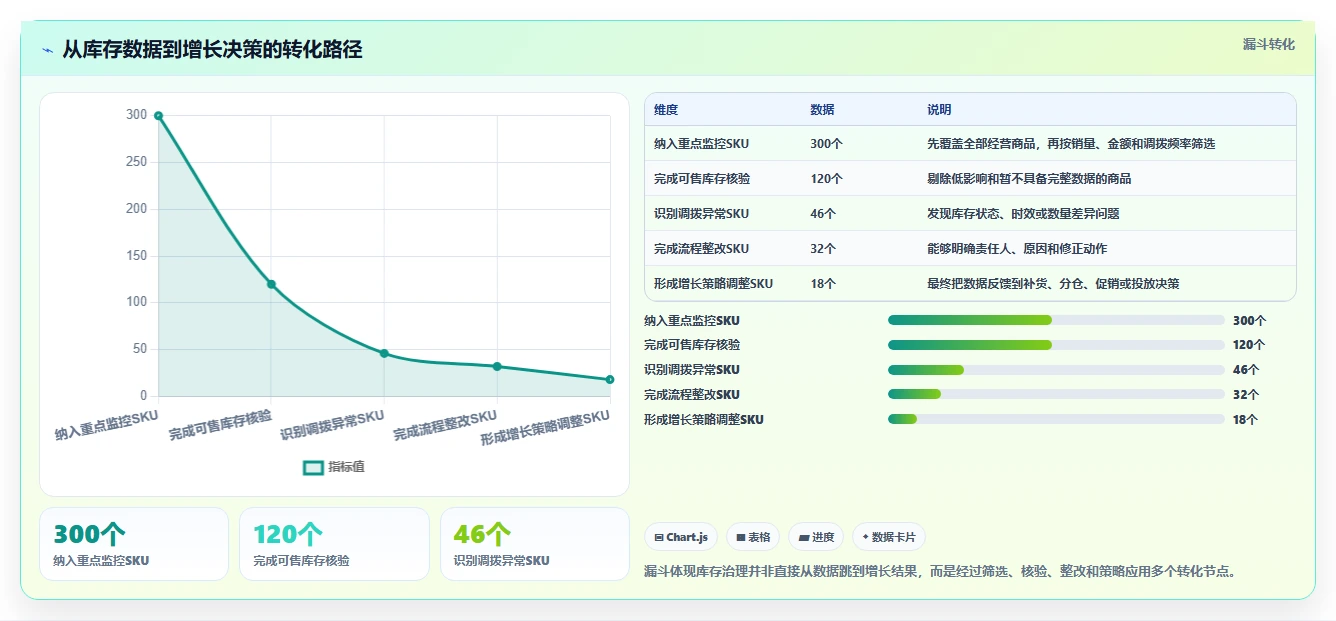
Task: Click x-axis label 完成可售库存核验
Action: click(x=220, y=426)
